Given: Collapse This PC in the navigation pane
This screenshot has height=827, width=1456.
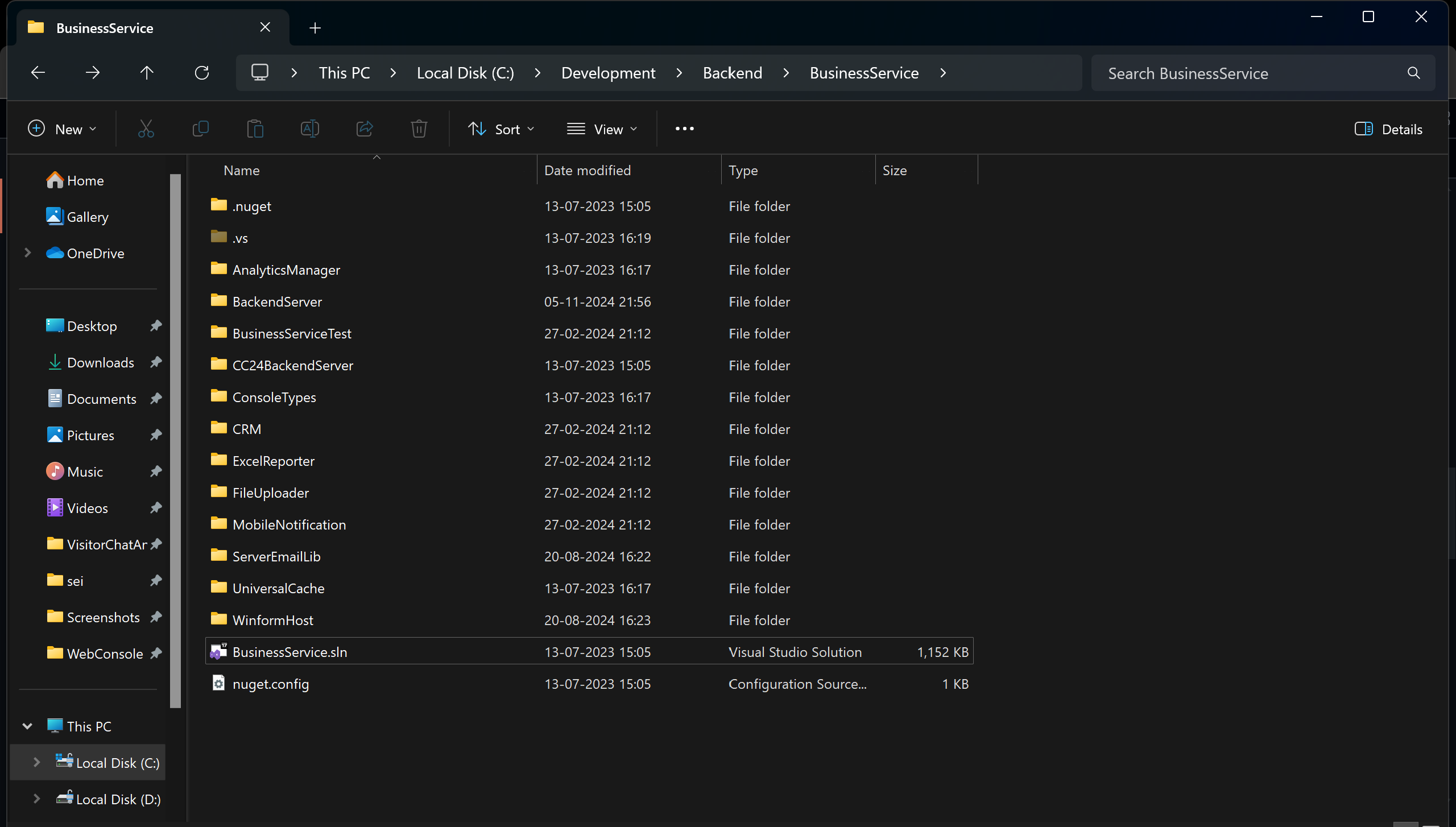Looking at the screenshot, I should tap(27, 726).
